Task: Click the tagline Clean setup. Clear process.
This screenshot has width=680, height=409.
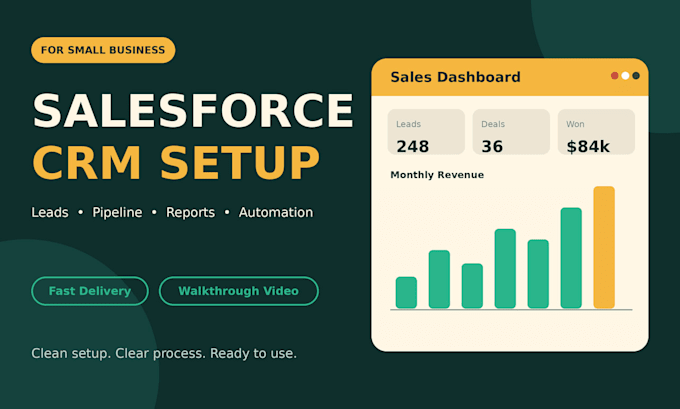Action: tap(164, 353)
